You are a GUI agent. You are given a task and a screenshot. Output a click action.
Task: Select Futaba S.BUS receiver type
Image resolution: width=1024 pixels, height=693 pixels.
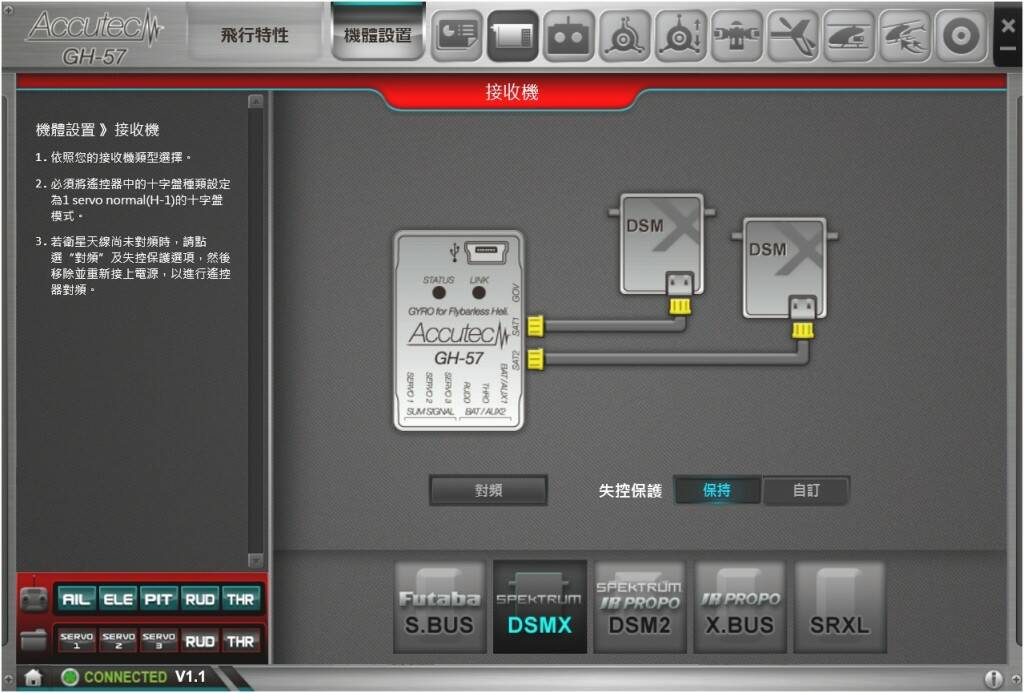click(440, 607)
